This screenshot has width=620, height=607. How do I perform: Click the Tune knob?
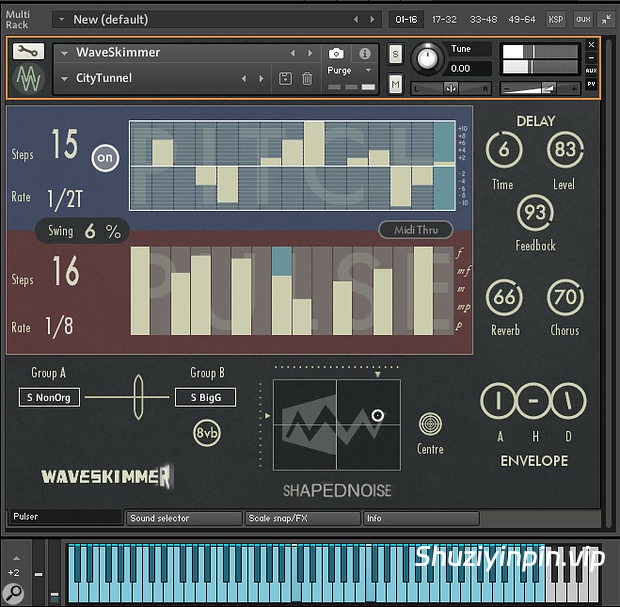427,59
